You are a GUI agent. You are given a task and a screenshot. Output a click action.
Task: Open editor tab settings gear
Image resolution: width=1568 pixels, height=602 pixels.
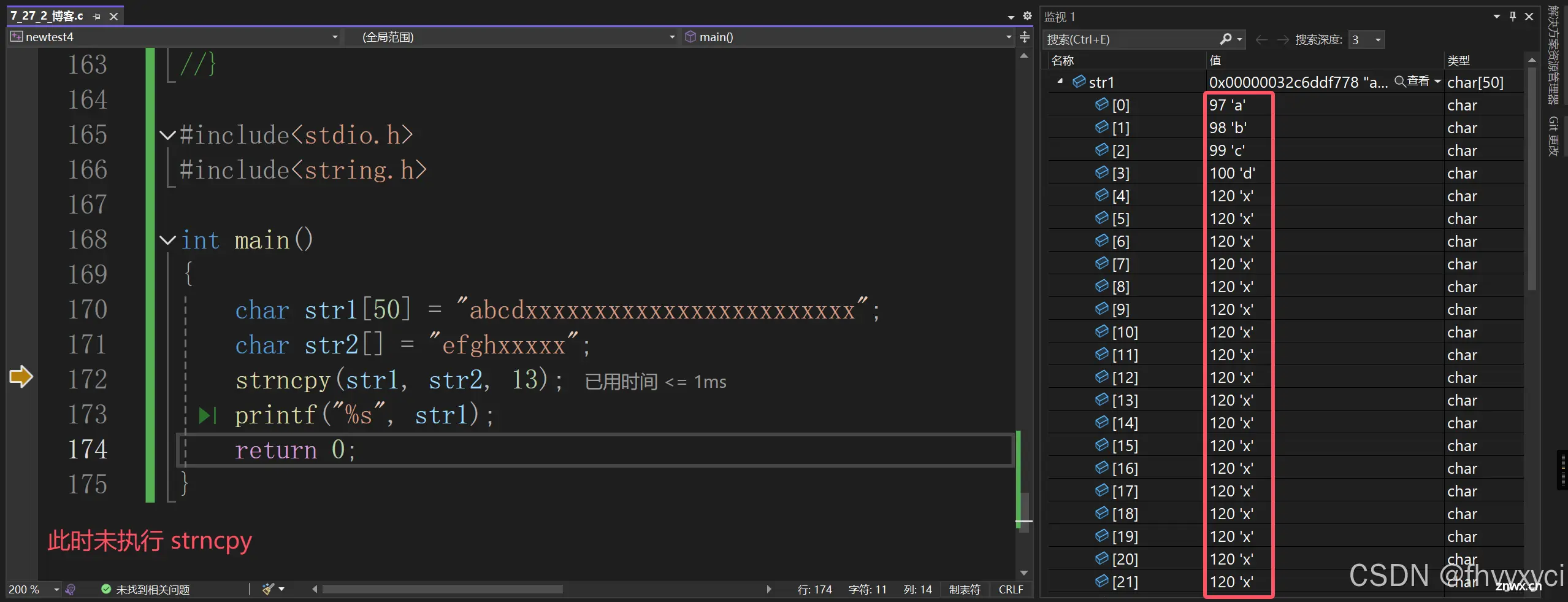[1027, 17]
